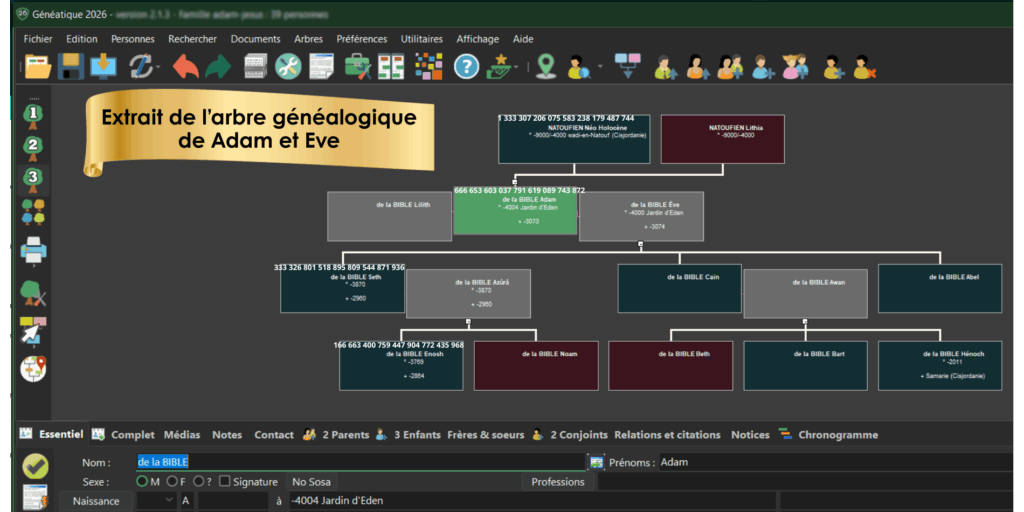The image size is (1024, 512).
Task: Click the green map location pin icon
Action: (545, 67)
